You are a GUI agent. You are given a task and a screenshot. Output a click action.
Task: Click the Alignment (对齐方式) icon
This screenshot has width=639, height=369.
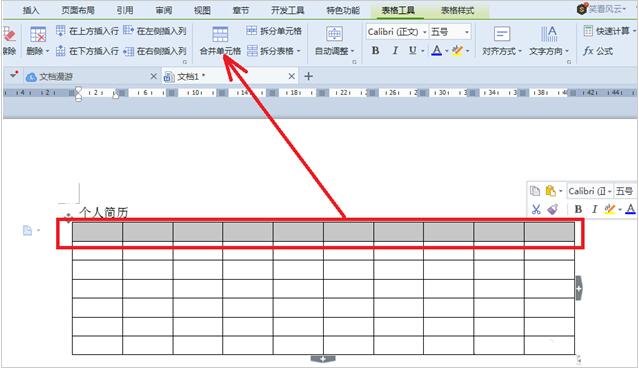tap(502, 34)
